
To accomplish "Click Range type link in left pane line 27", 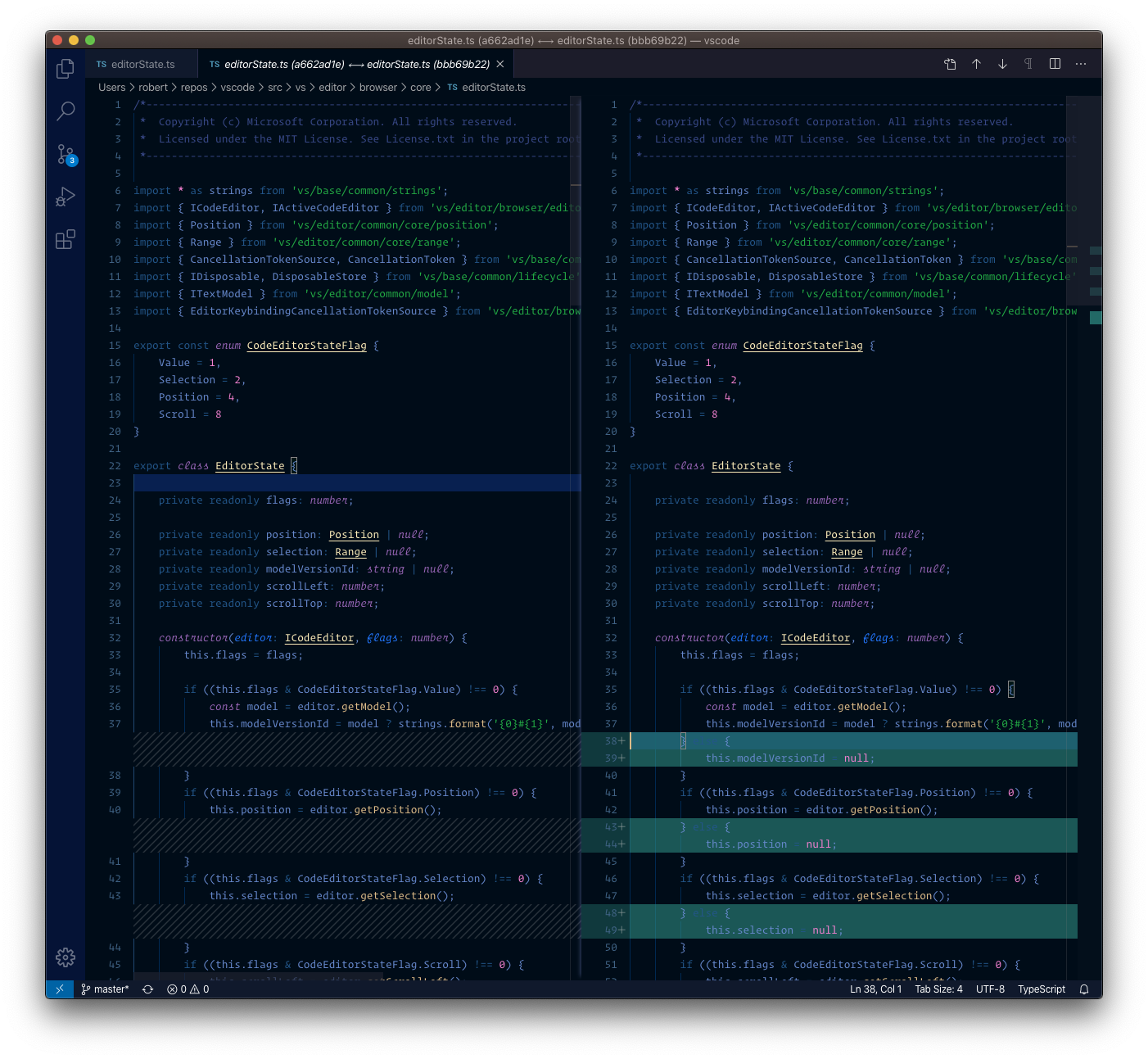I will [x=350, y=552].
